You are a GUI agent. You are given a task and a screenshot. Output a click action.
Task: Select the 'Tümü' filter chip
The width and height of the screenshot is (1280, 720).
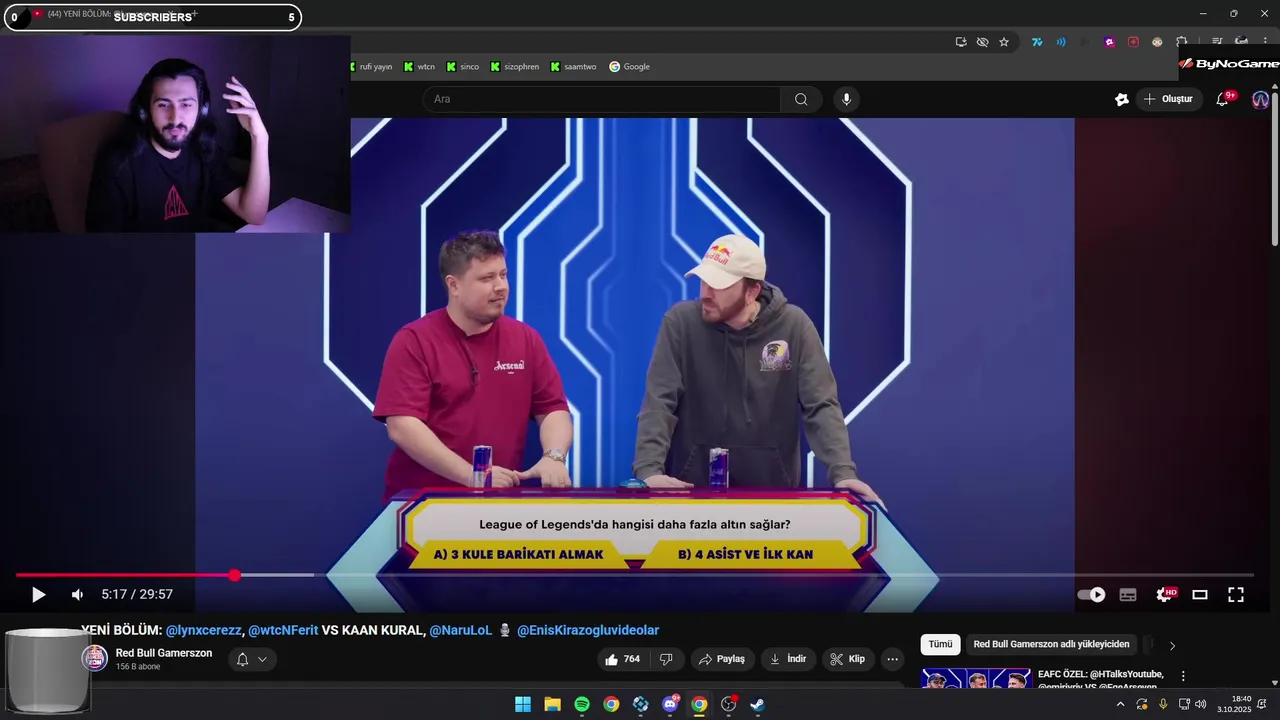tap(941, 645)
